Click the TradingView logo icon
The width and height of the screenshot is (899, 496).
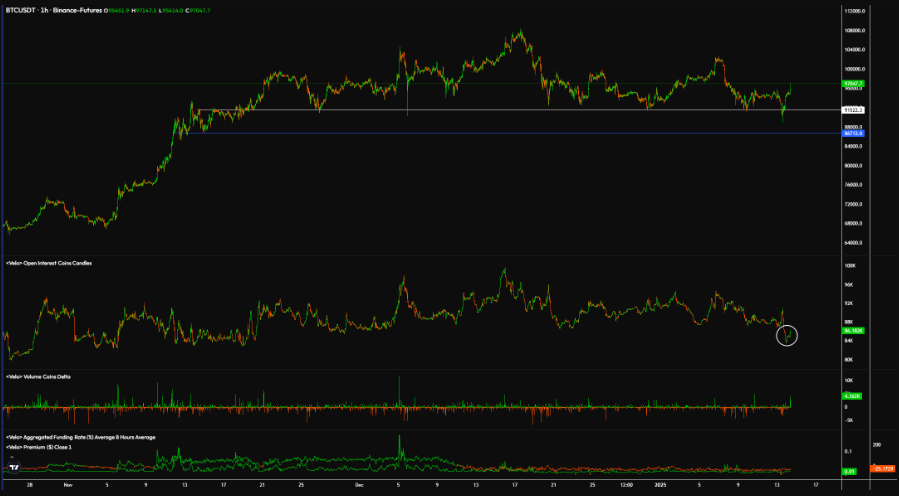tap(14, 468)
